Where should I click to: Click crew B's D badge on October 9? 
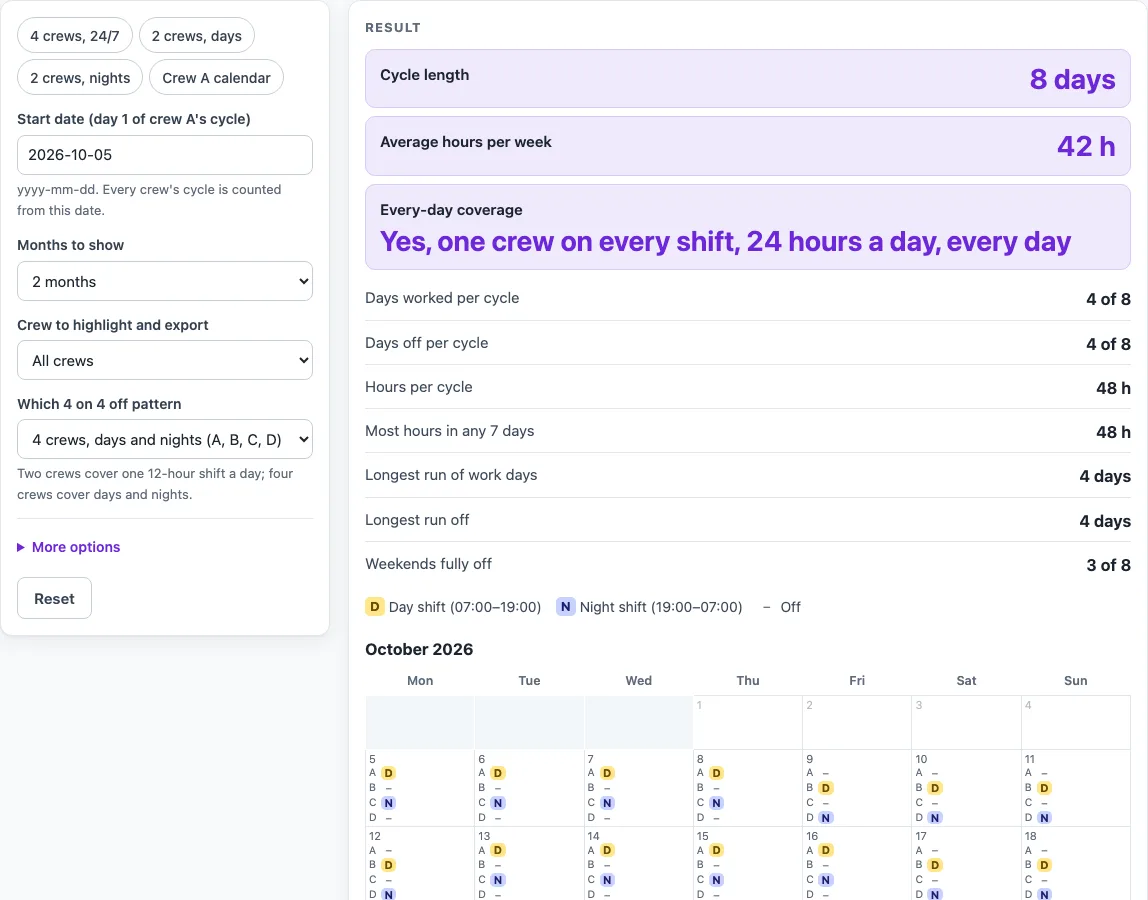(825, 788)
